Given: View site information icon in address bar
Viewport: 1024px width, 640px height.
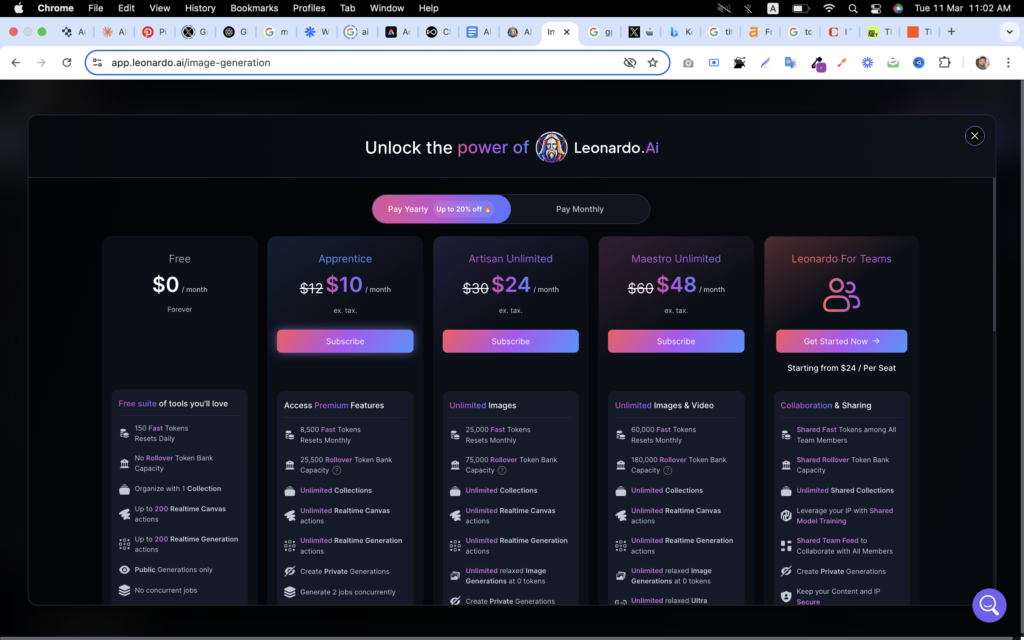Looking at the screenshot, I should click(97, 63).
